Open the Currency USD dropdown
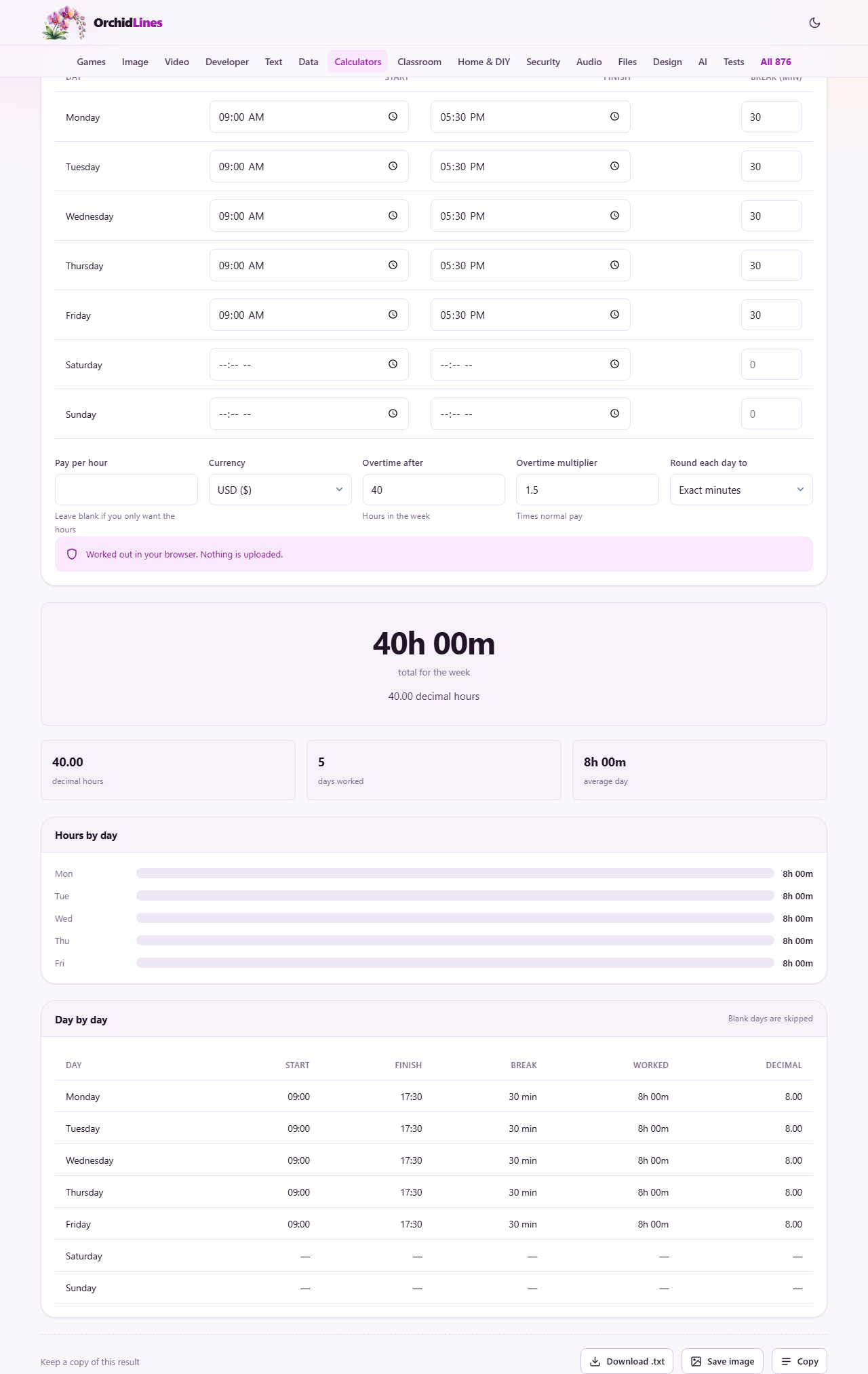This screenshot has width=868, height=1374. click(280, 490)
